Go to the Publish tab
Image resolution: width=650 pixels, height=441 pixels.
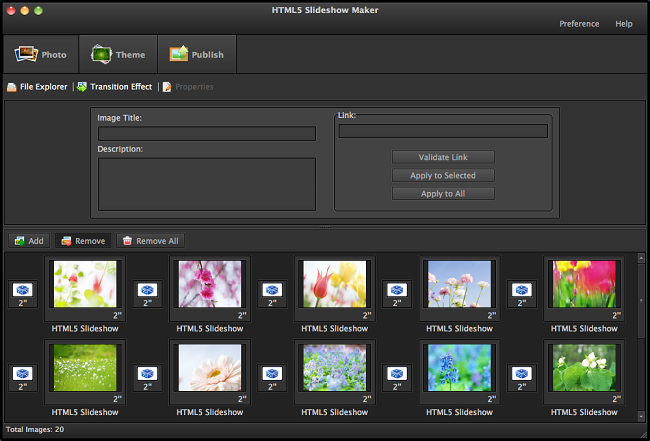(x=197, y=54)
